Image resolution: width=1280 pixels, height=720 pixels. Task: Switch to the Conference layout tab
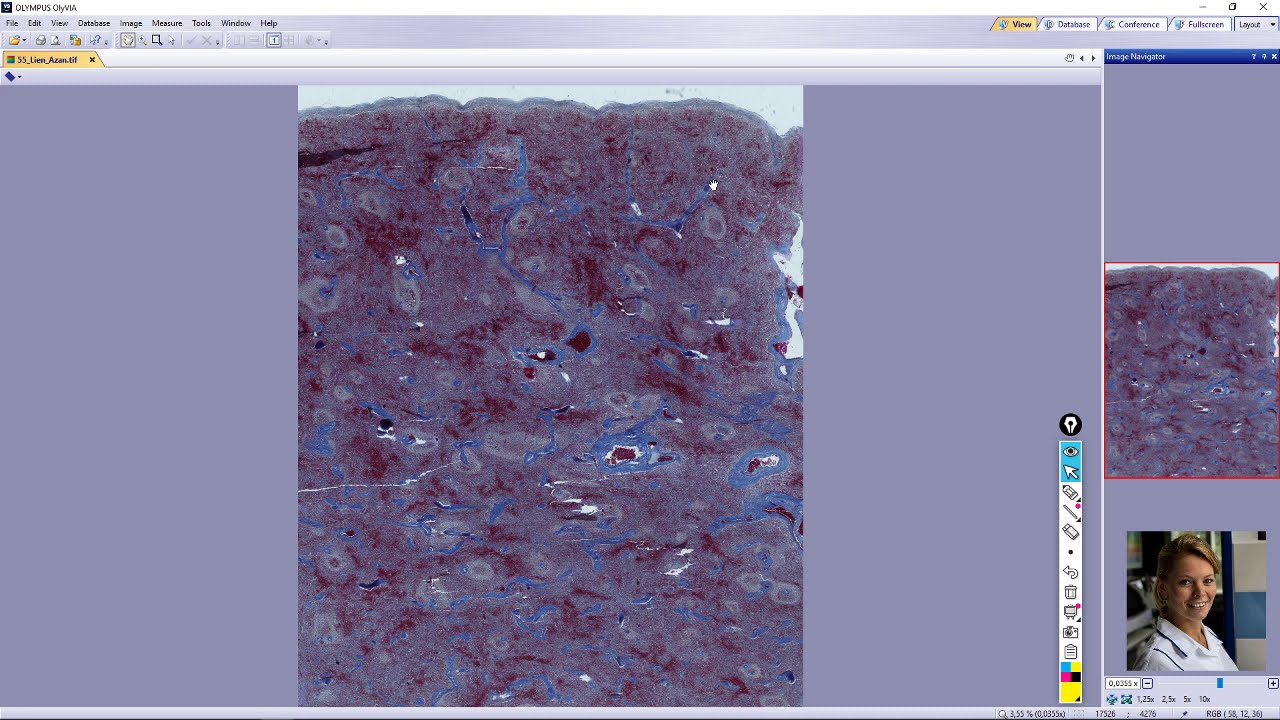(x=1132, y=24)
